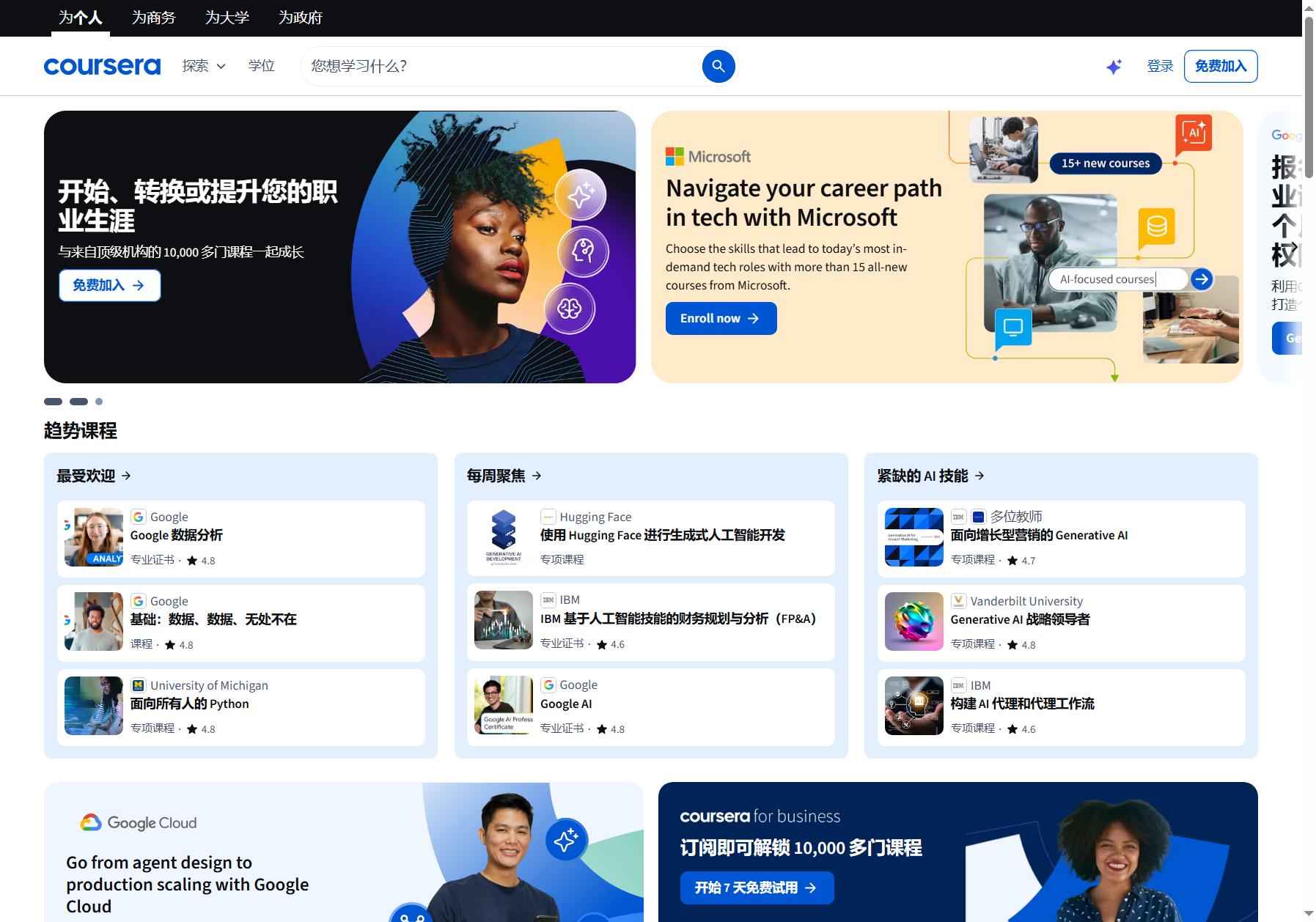Expand the 最受欢迎 section arrow link
The image size is (1316, 922).
[x=94, y=476]
